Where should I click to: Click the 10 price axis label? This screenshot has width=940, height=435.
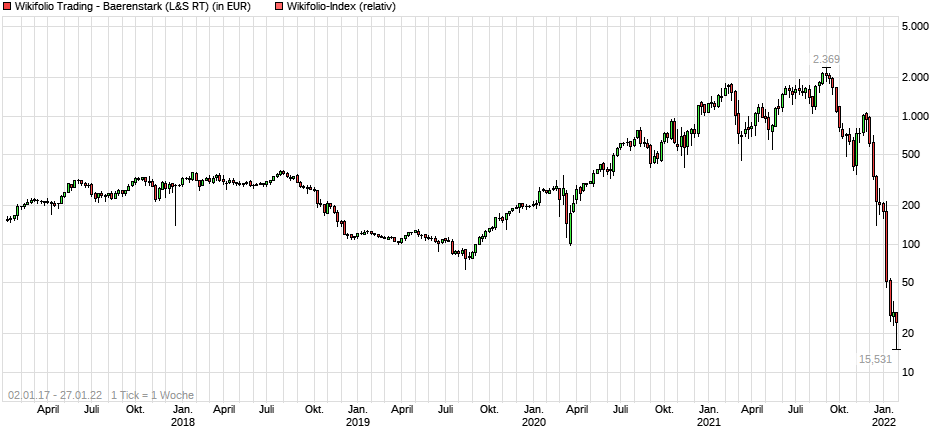click(x=908, y=373)
